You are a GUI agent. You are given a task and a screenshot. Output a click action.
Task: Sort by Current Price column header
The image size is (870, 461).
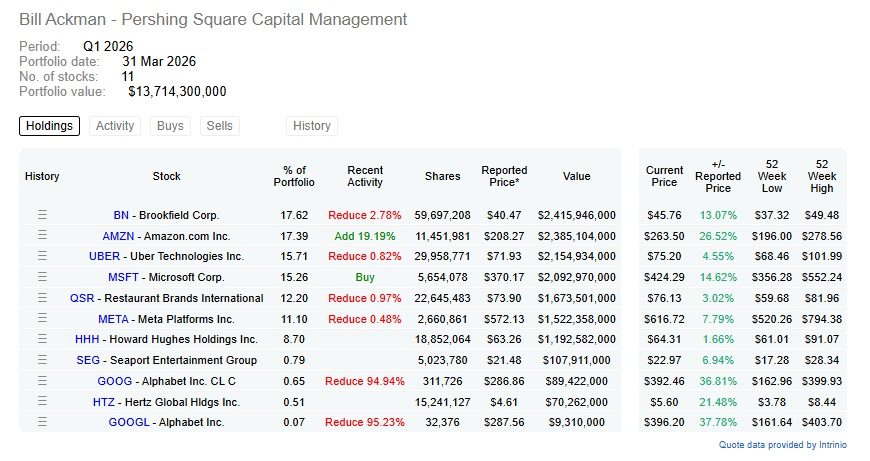[x=664, y=176]
